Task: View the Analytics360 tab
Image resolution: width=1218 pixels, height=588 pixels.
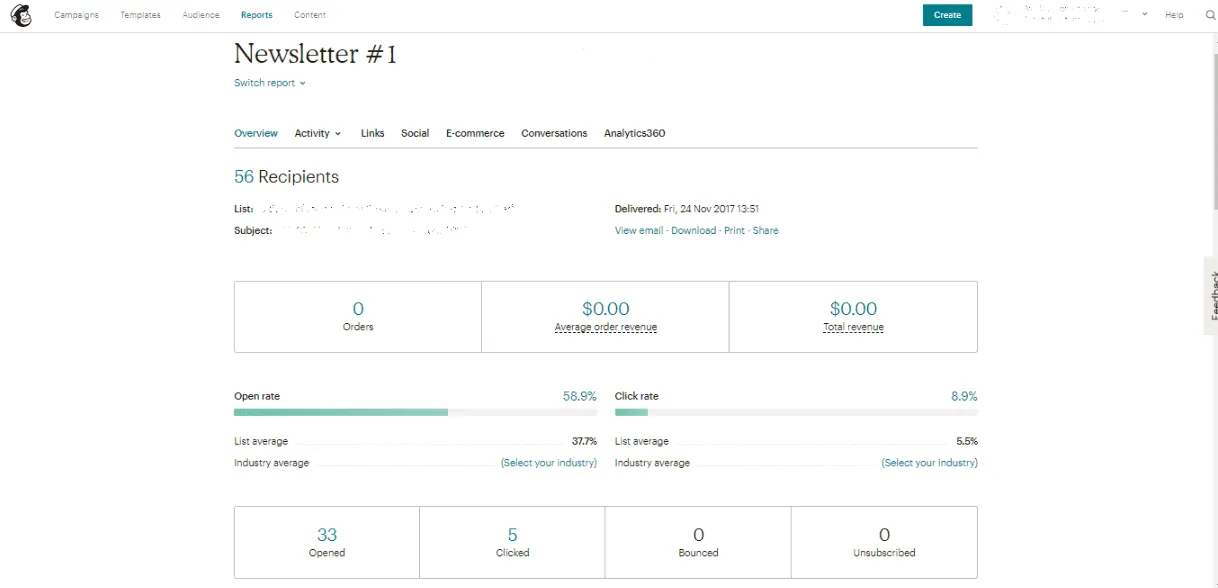Action: [x=633, y=133]
